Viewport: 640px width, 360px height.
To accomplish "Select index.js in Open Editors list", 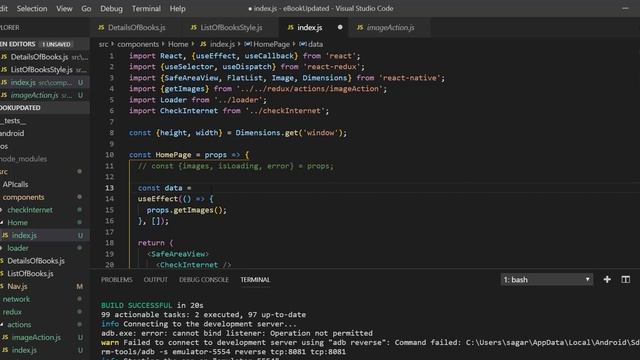I will (x=44, y=82).
